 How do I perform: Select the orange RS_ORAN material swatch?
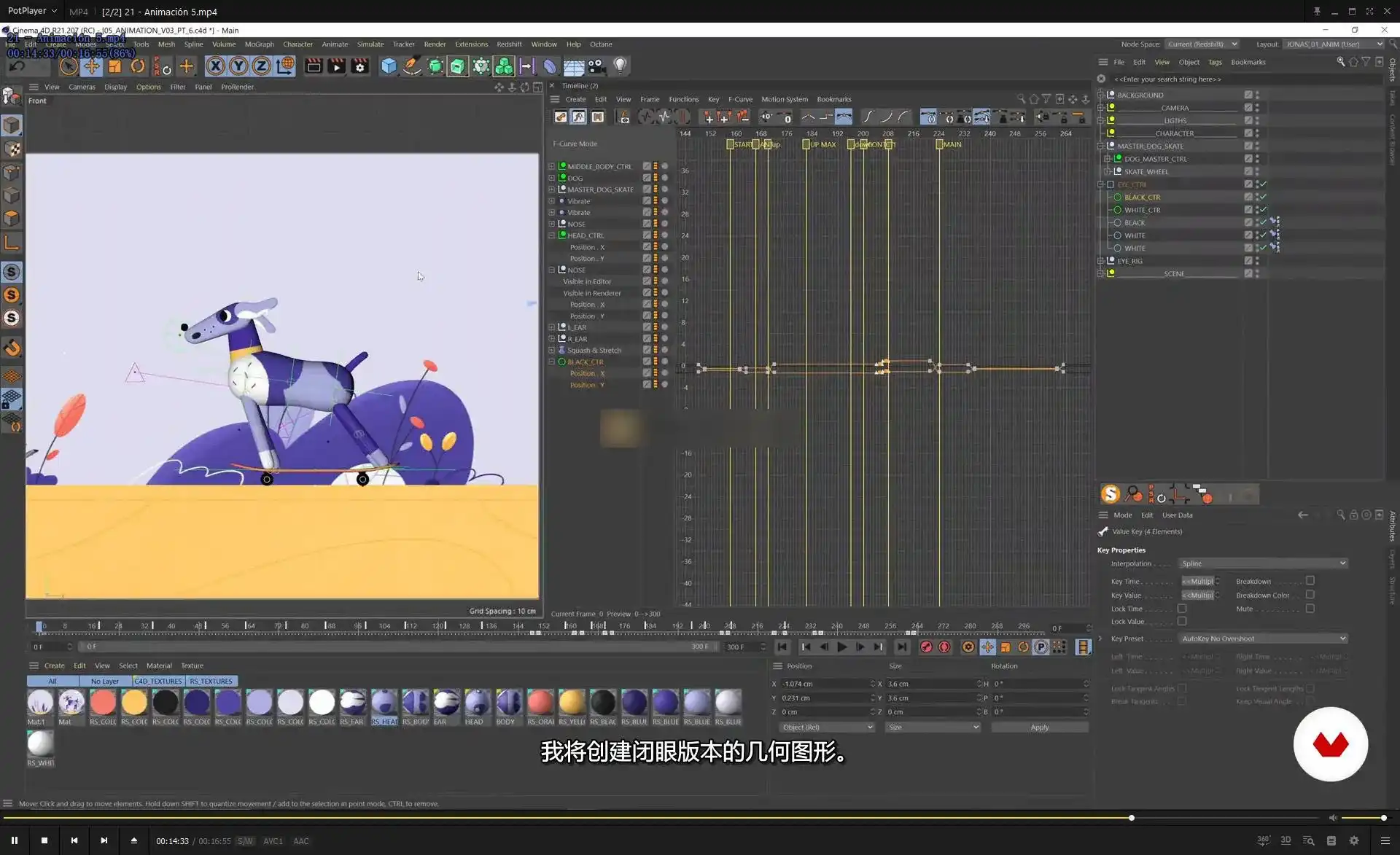[540, 703]
